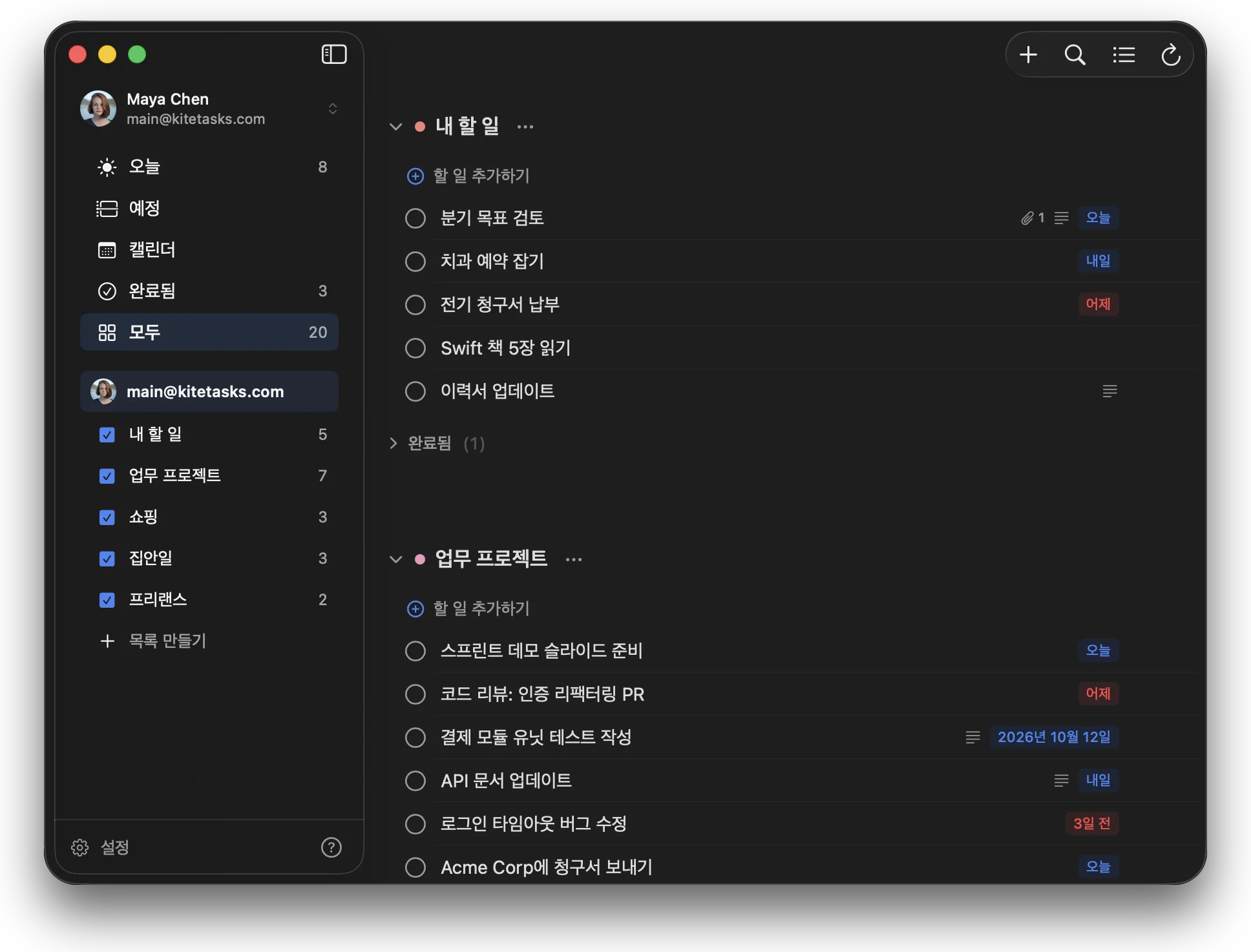Open the more options dots for 업무 프로젝트
The image size is (1251, 952).
pos(574,559)
